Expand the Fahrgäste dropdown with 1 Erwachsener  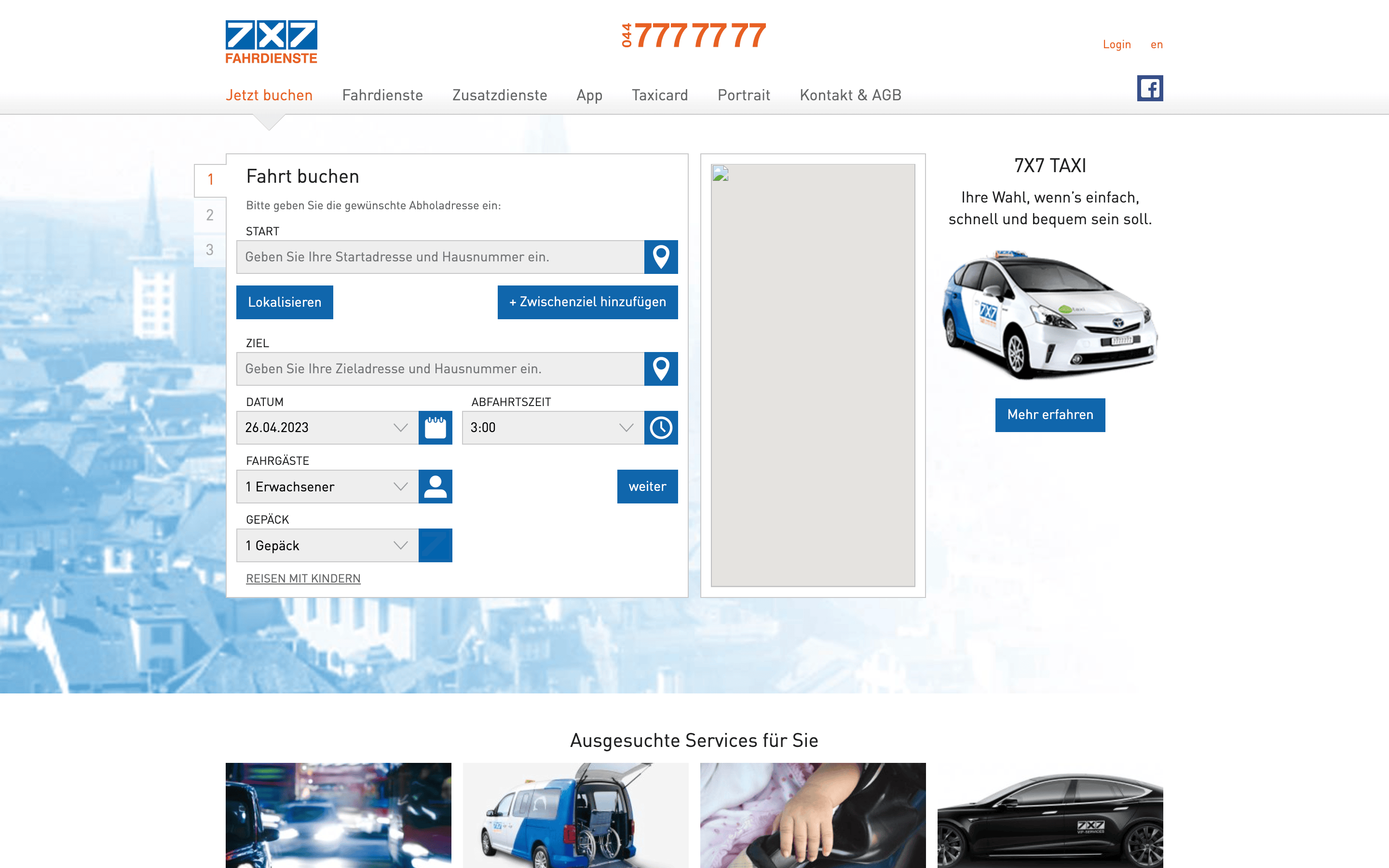click(x=327, y=487)
